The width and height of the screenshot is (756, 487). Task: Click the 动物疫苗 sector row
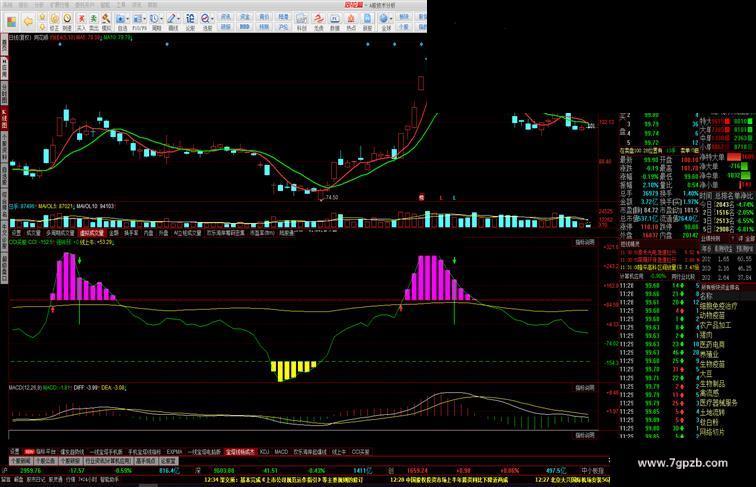coord(712,315)
